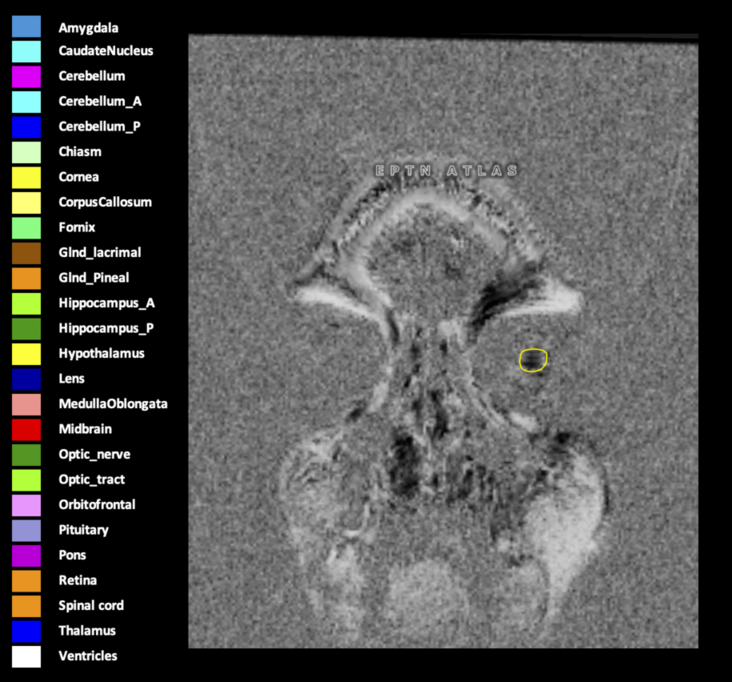Select the Cerebellum_A label
The width and height of the screenshot is (732, 682).
100,101
